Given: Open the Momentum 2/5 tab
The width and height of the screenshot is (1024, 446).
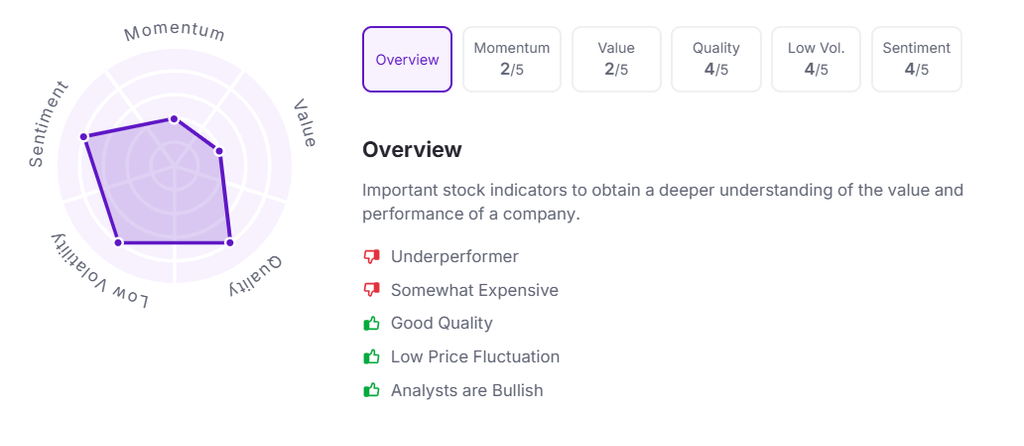Looking at the screenshot, I should 512,60.
